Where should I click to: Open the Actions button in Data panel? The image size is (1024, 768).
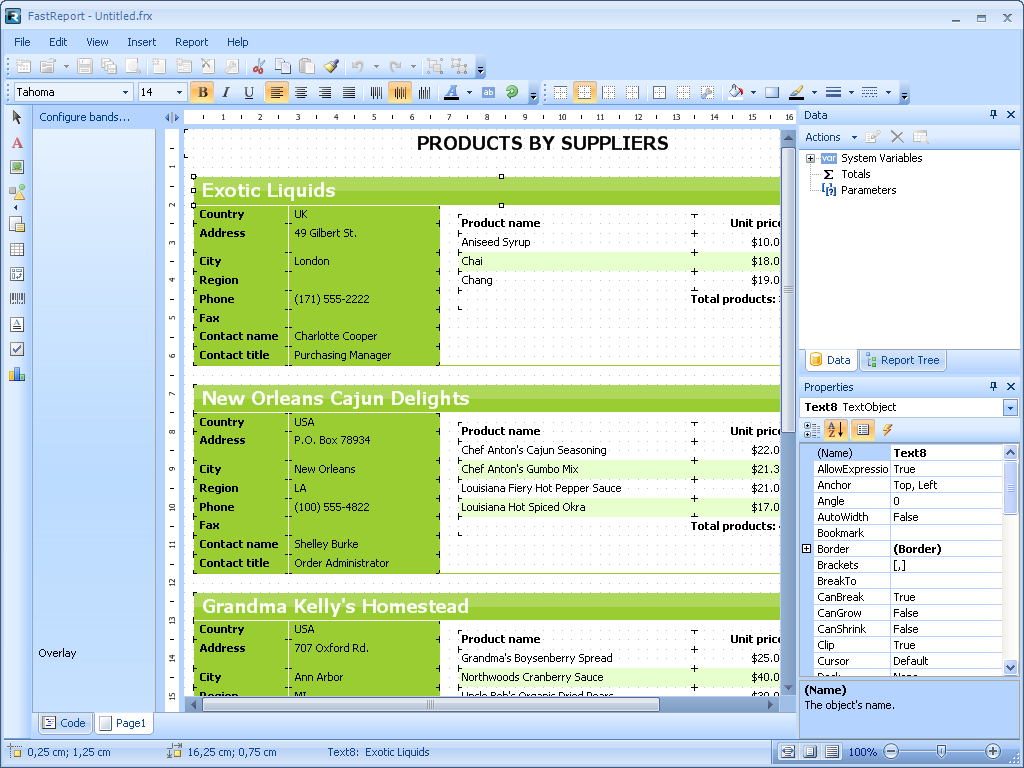(x=831, y=137)
